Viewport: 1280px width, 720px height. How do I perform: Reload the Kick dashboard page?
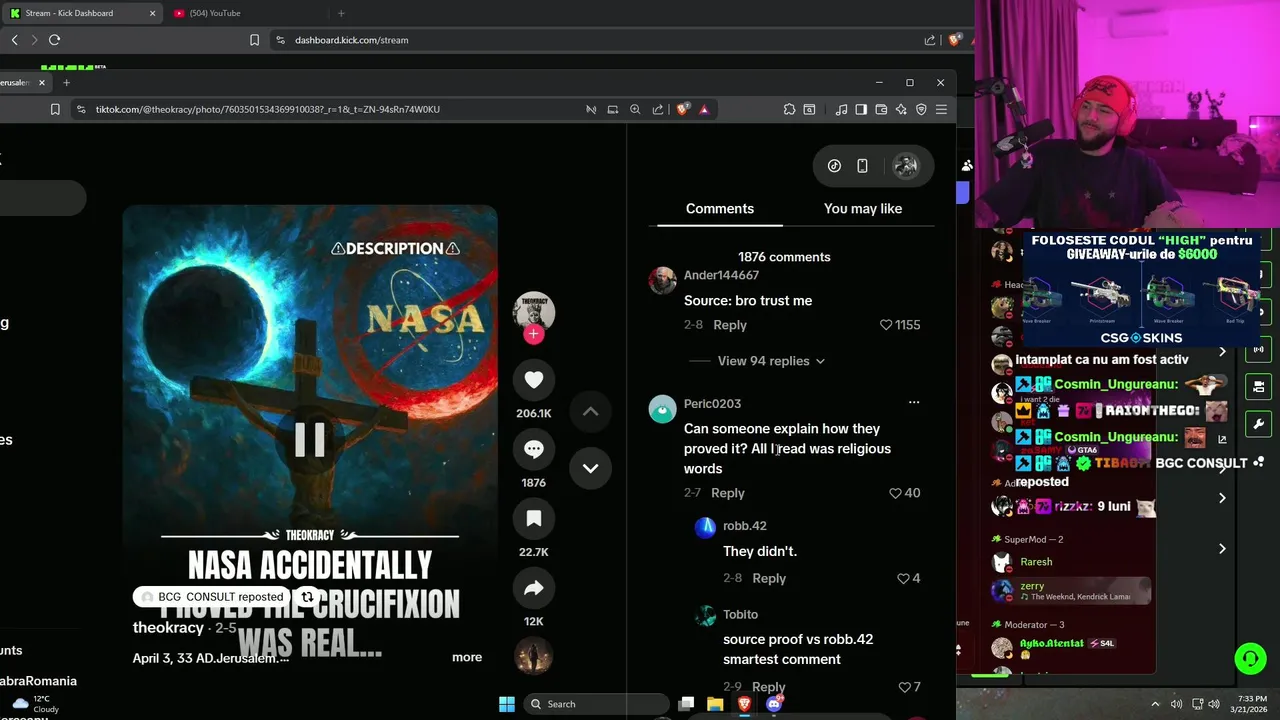[x=54, y=40]
